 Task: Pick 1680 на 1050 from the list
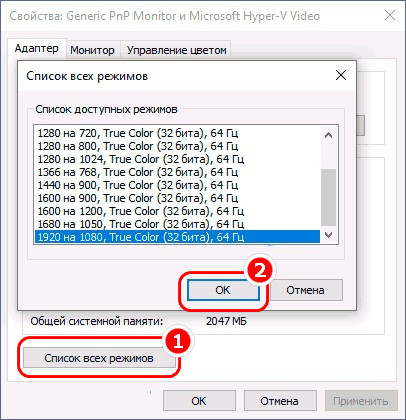click(x=177, y=224)
